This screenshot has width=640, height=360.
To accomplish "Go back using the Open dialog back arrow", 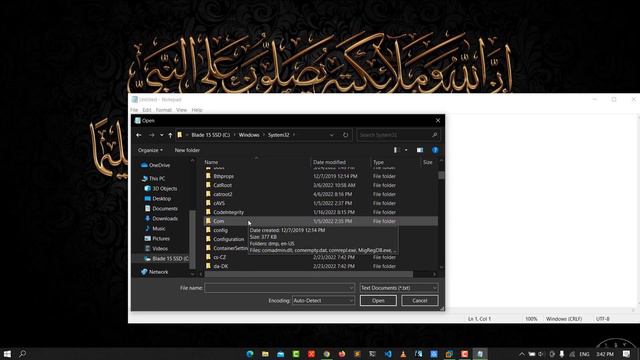I will [139, 135].
